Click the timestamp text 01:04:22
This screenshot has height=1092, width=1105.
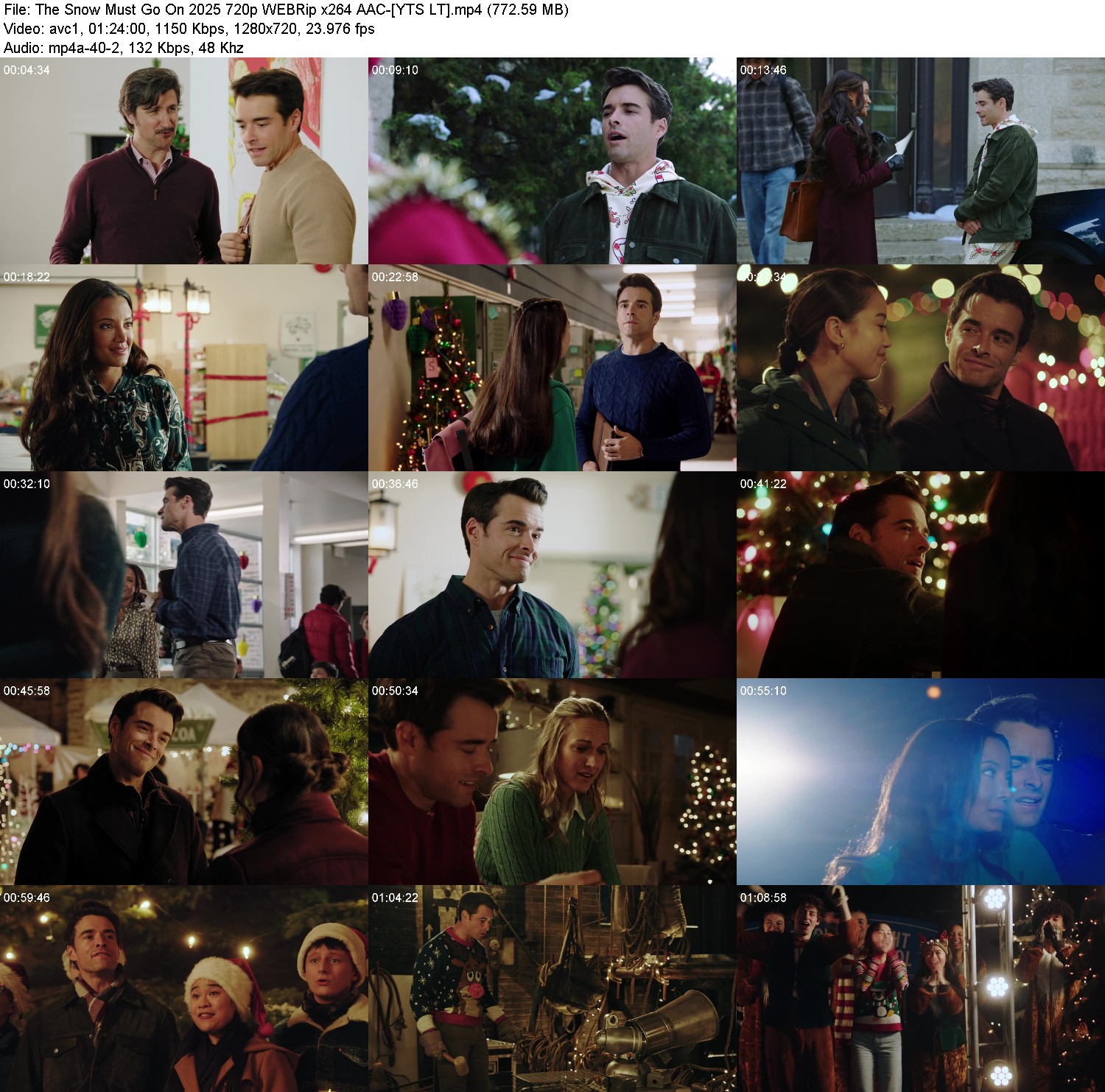[395, 898]
